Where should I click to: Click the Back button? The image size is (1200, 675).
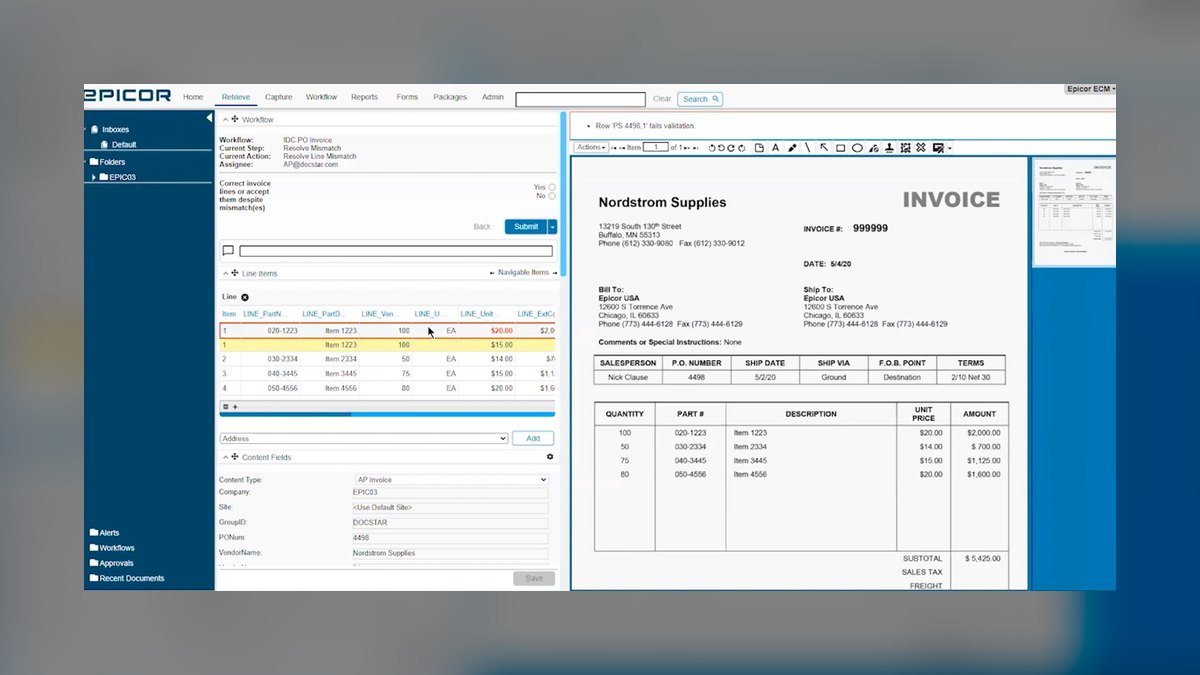(482, 227)
